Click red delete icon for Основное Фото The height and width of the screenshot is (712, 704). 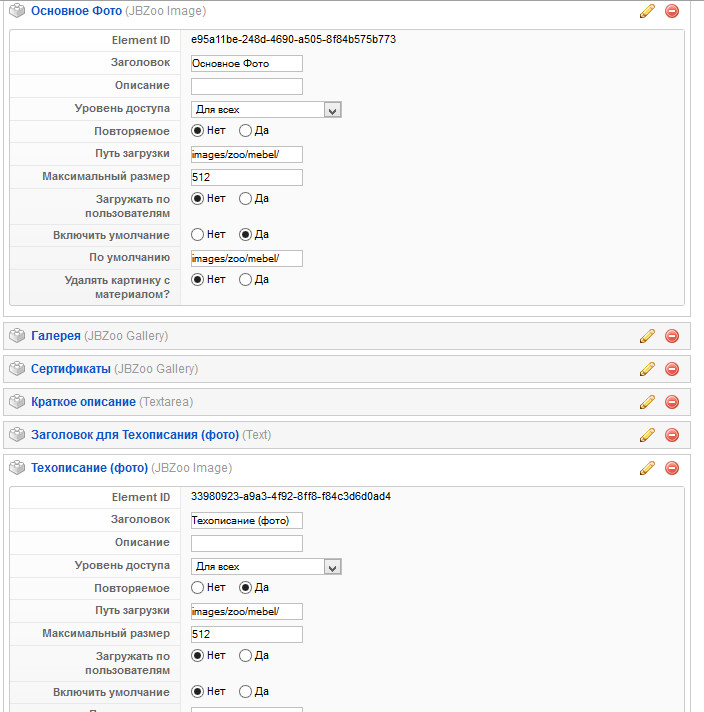[672, 11]
